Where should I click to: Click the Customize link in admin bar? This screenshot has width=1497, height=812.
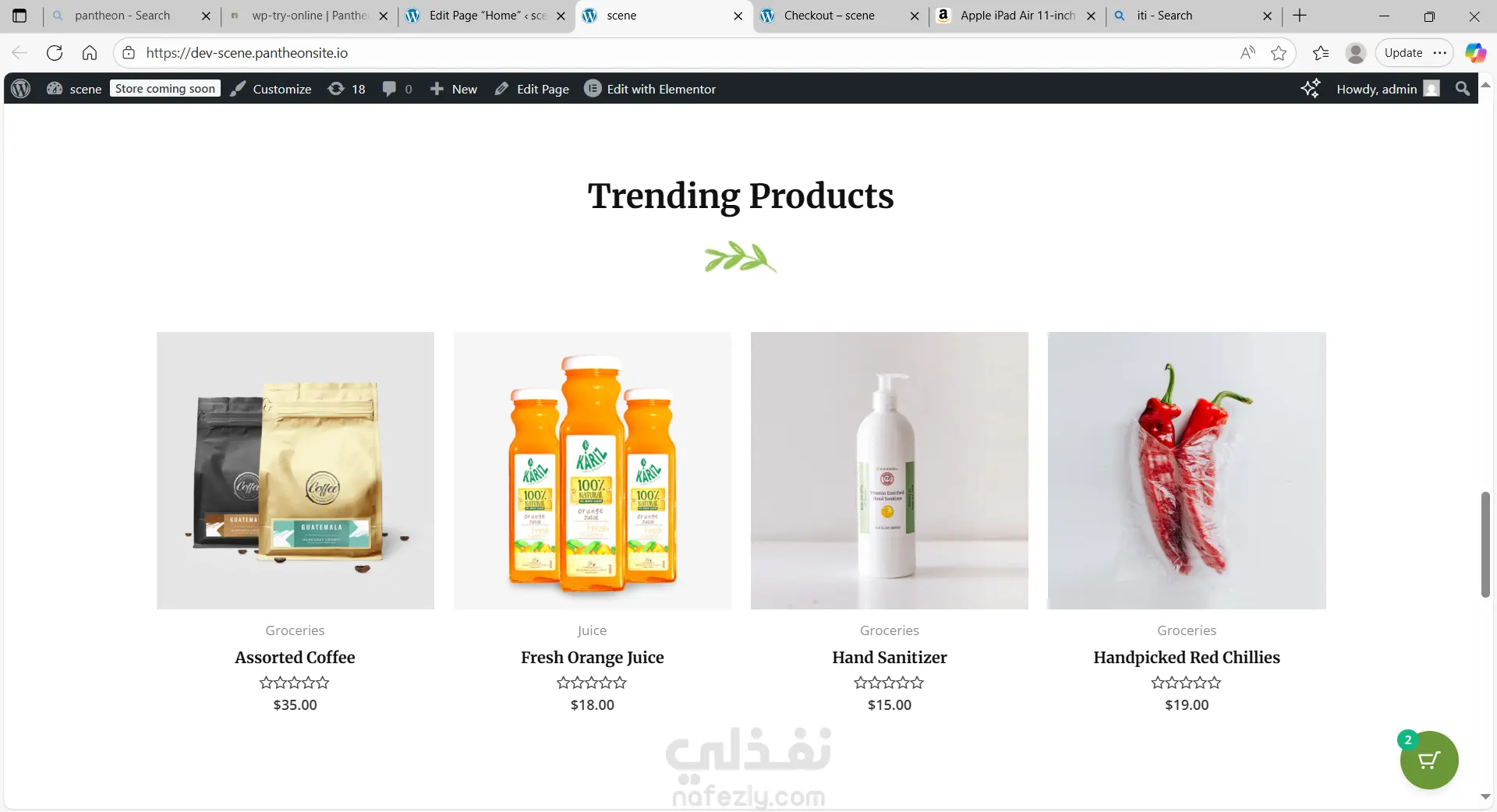[x=271, y=89]
